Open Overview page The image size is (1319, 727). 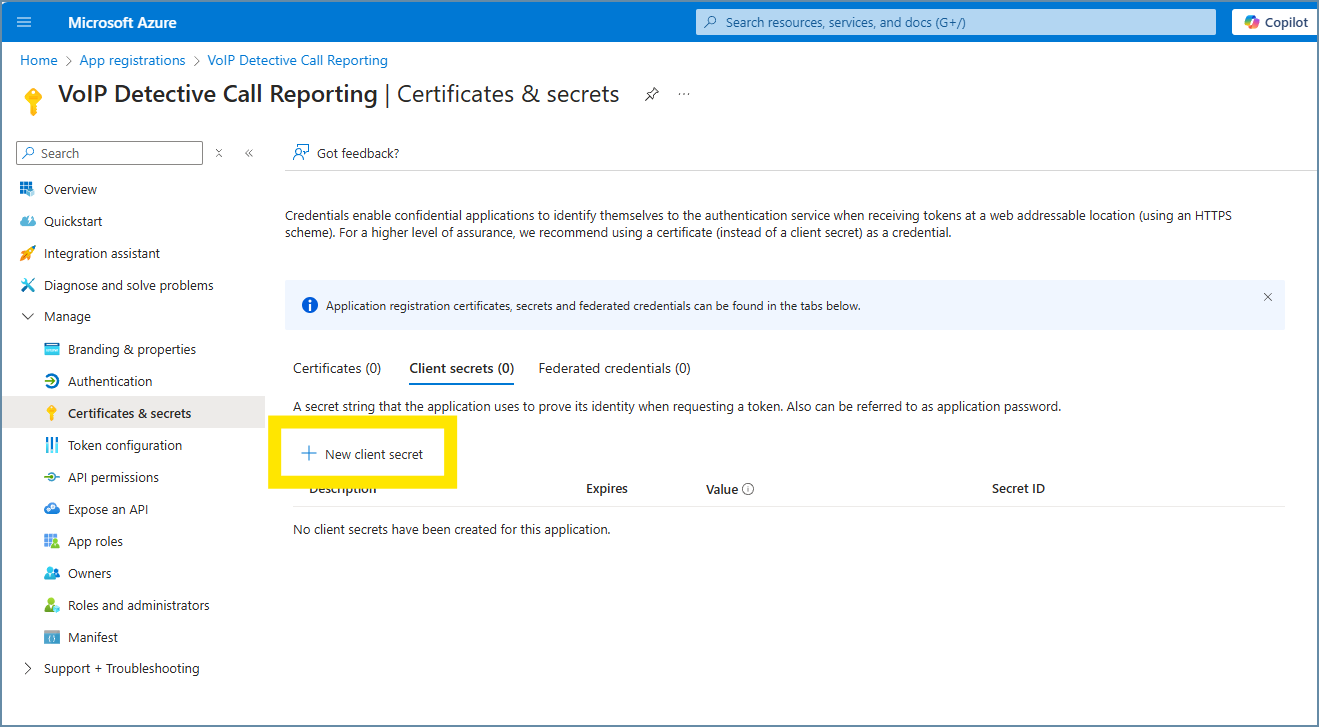tap(70, 189)
